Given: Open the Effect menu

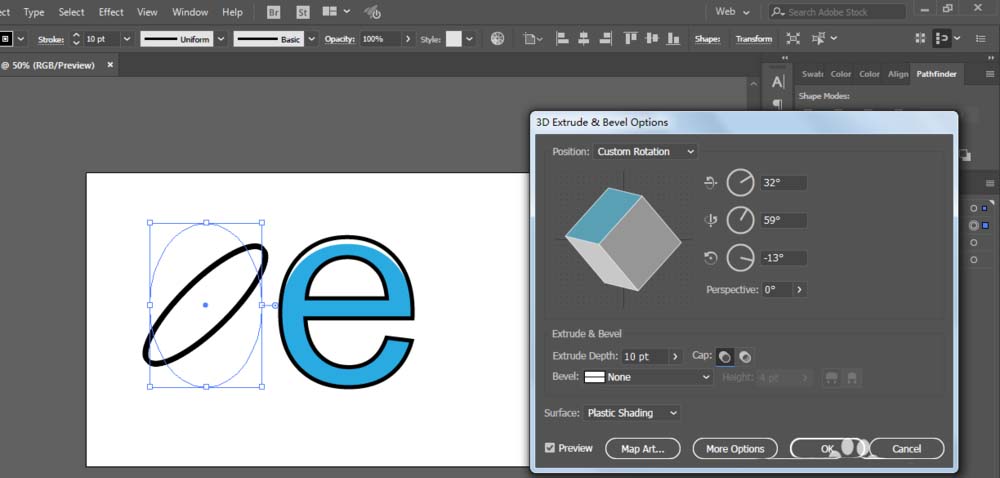Looking at the screenshot, I should click(111, 12).
